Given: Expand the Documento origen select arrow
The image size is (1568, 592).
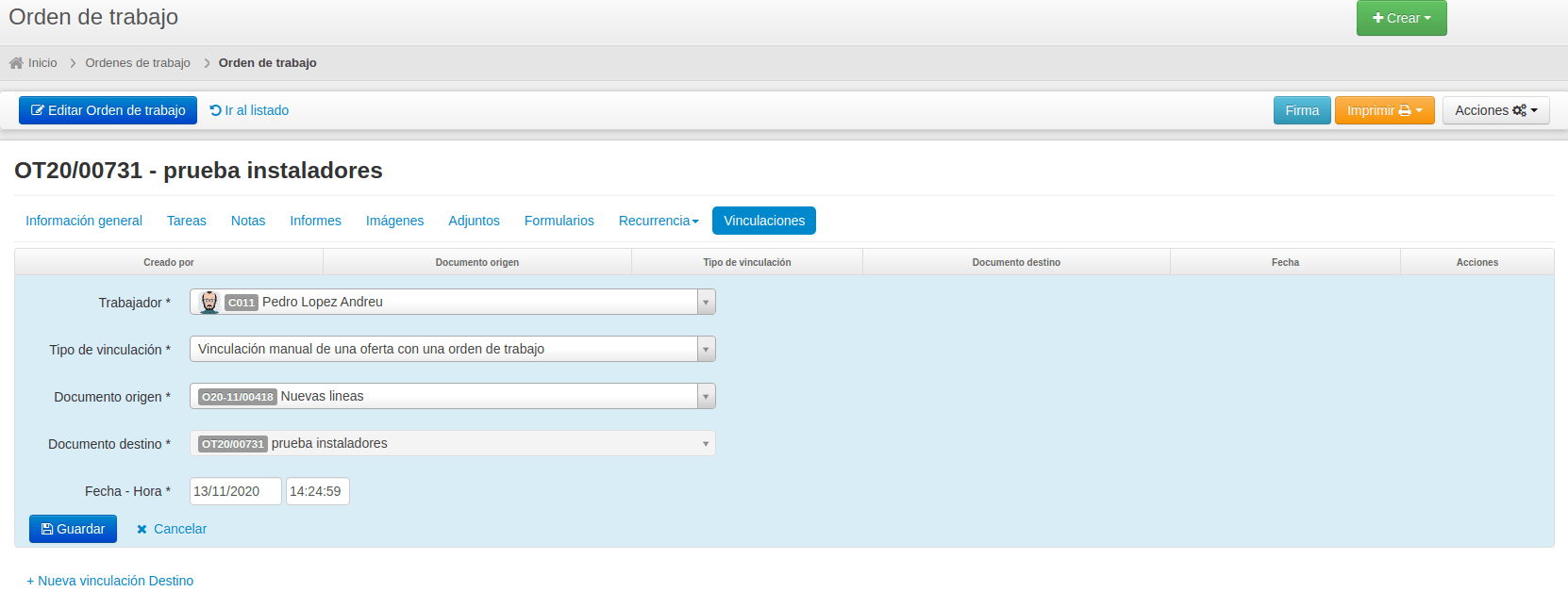Looking at the screenshot, I should [x=706, y=396].
